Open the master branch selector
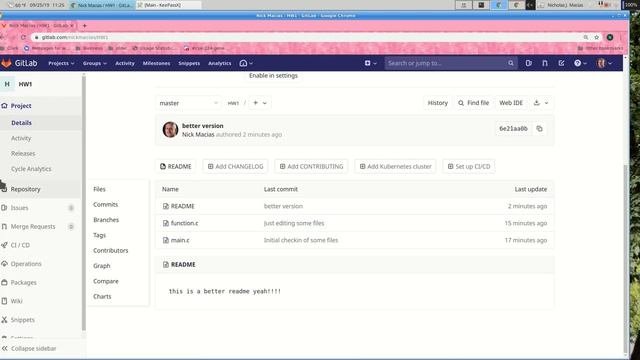 pos(189,103)
